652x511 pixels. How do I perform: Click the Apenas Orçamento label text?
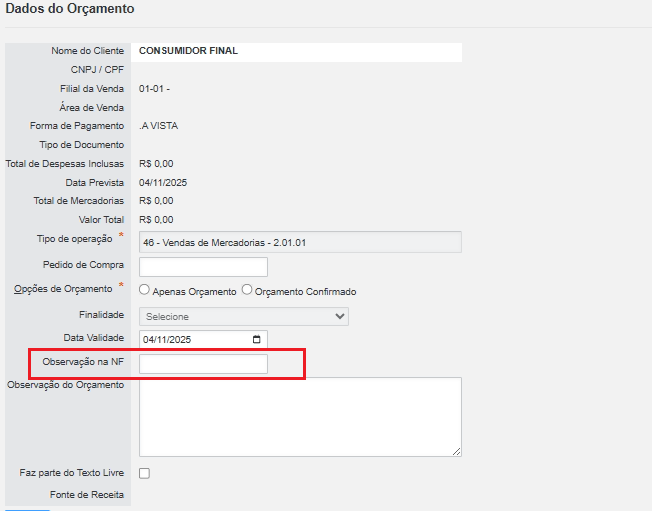click(194, 292)
